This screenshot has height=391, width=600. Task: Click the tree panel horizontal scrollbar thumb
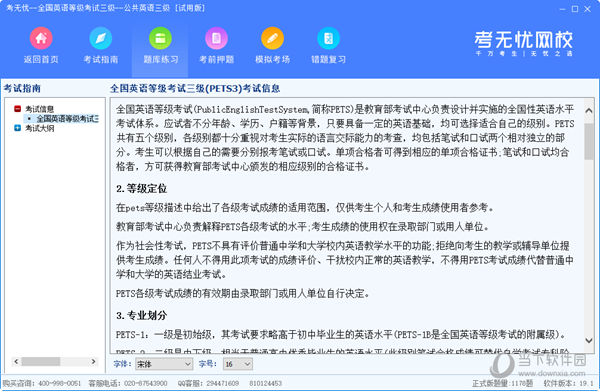coord(41,361)
